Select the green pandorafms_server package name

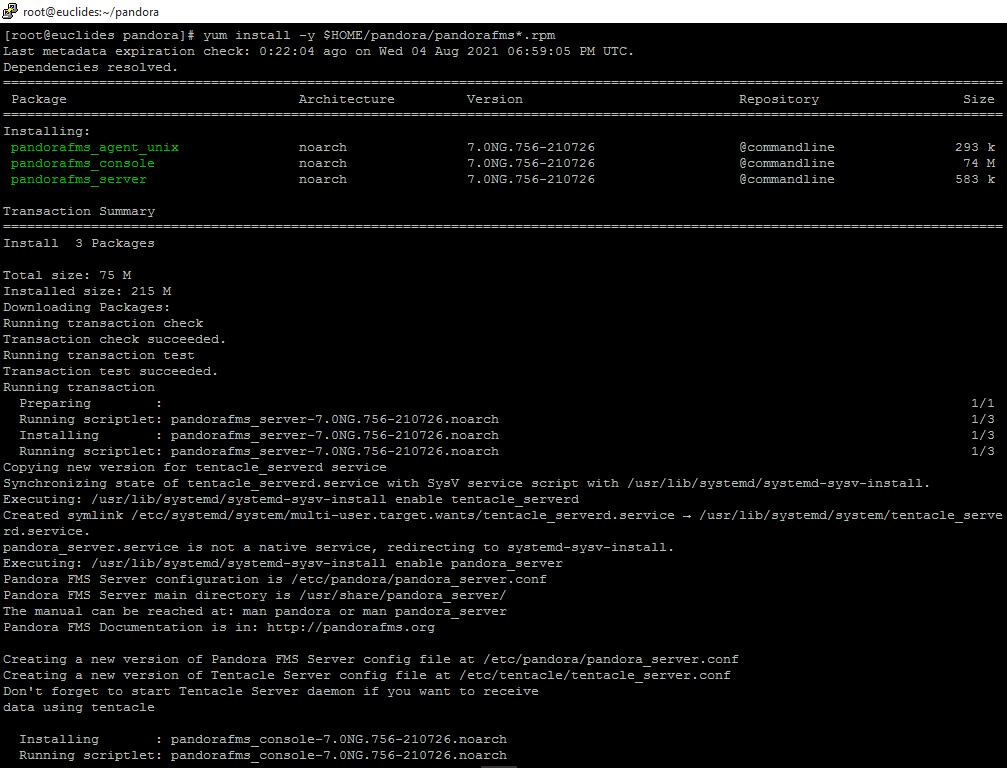(x=79, y=179)
